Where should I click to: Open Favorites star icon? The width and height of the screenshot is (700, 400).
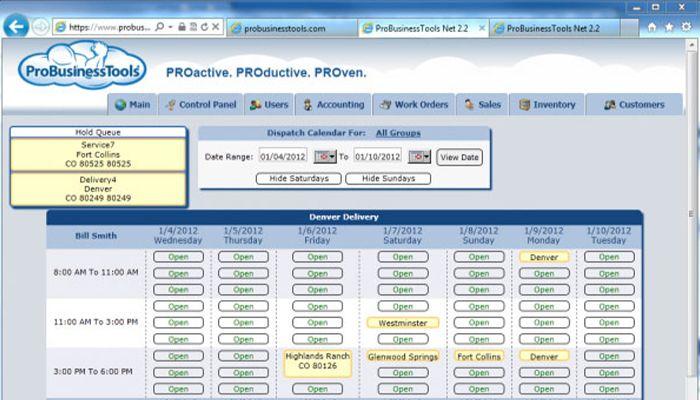coord(669,27)
